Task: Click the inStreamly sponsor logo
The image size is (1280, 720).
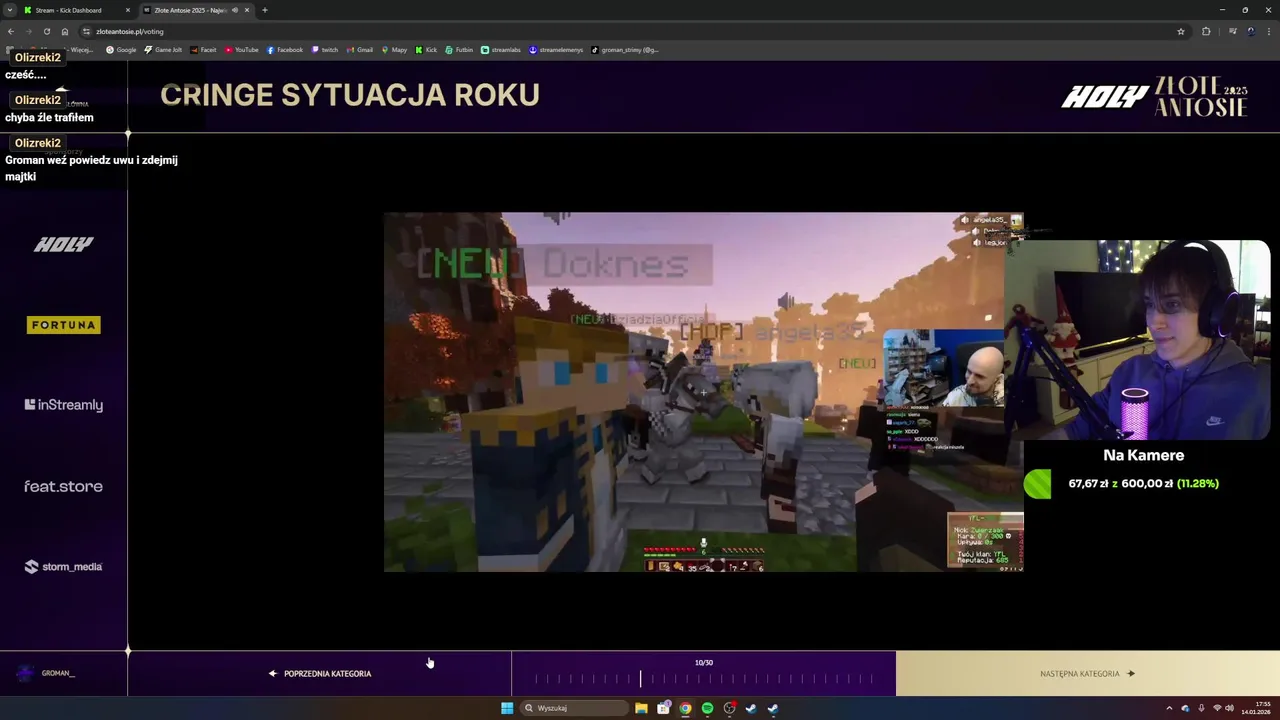Action: pyautogui.click(x=64, y=405)
